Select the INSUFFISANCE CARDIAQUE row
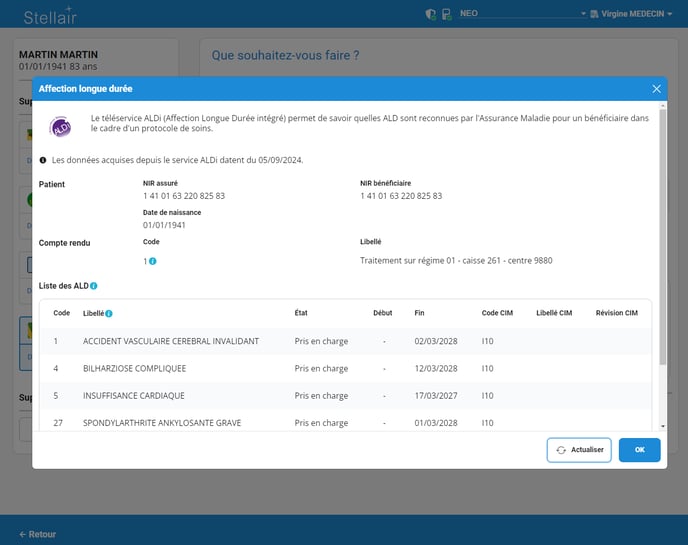This screenshot has width=688, height=545. [132, 395]
